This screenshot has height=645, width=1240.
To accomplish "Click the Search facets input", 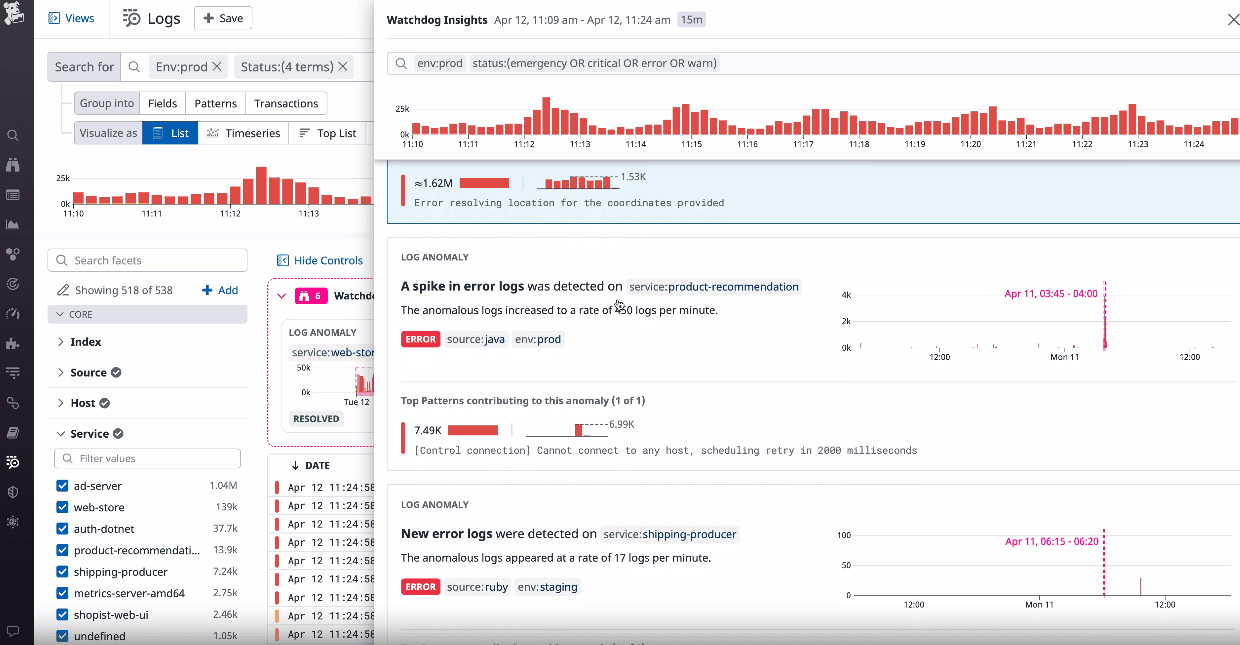I will click(x=147, y=260).
